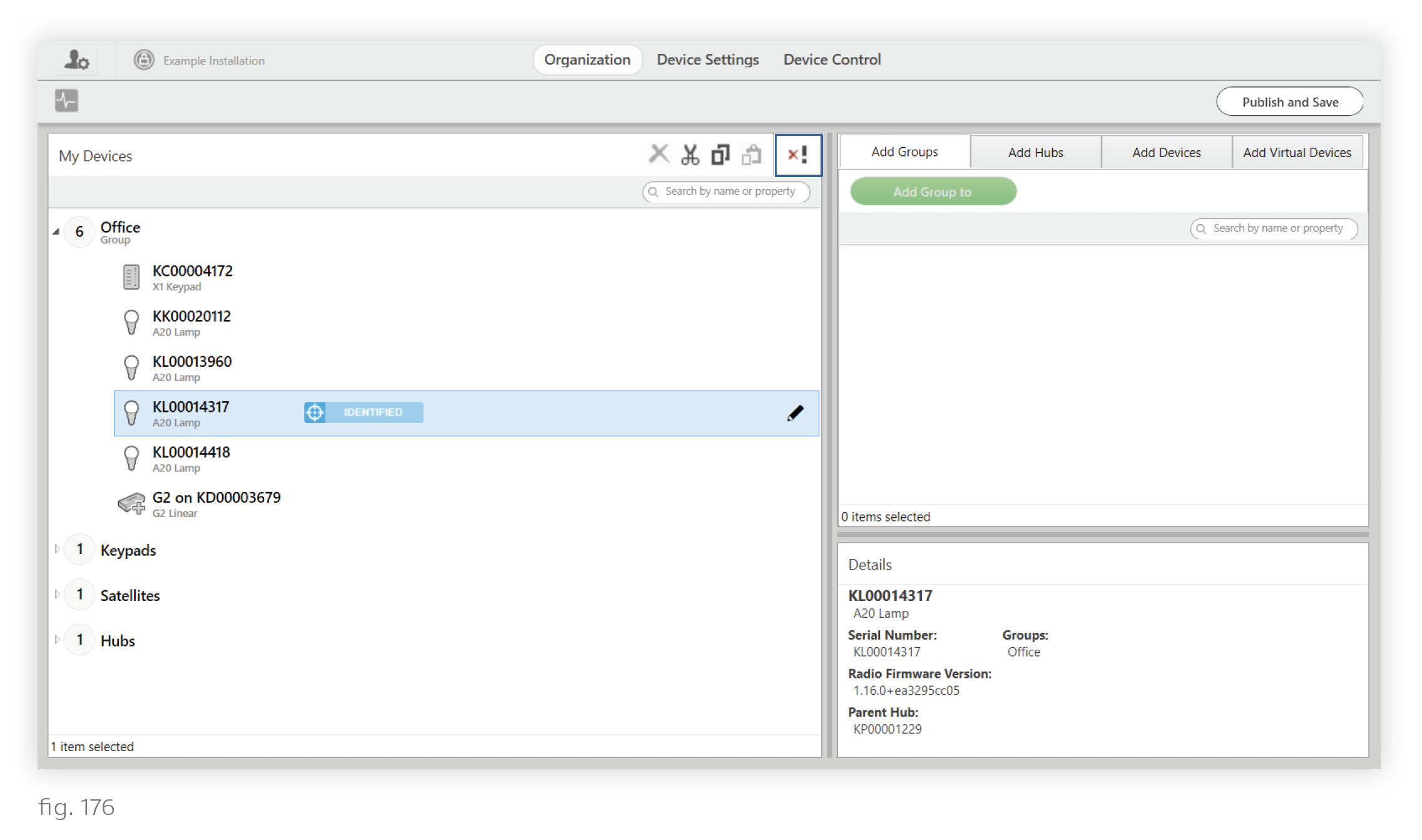The width and height of the screenshot is (1422, 840).
Task: Click the My Devices search field
Action: pyautogui.click(x=726, y=192)
